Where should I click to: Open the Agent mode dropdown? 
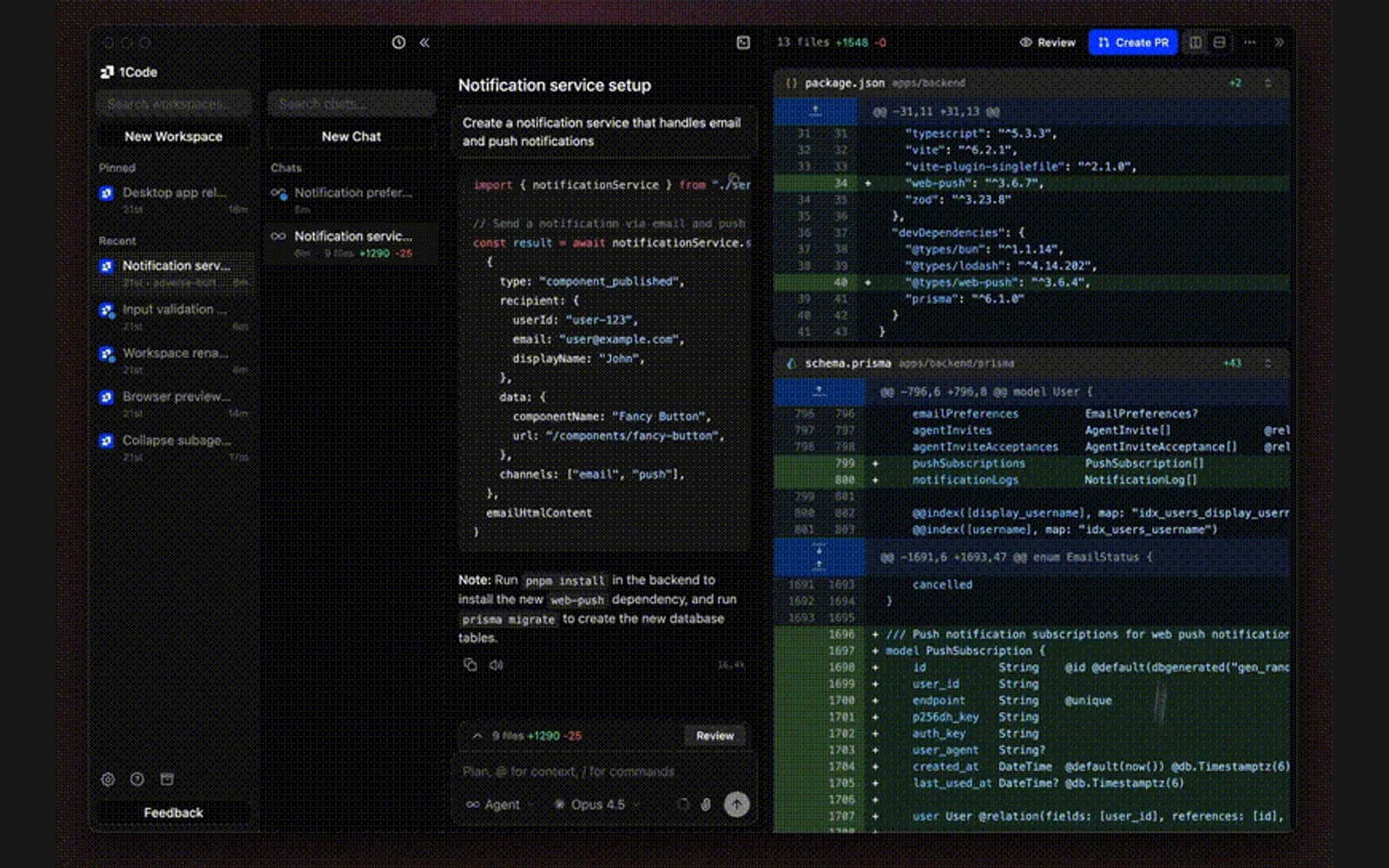pos(499,805)
